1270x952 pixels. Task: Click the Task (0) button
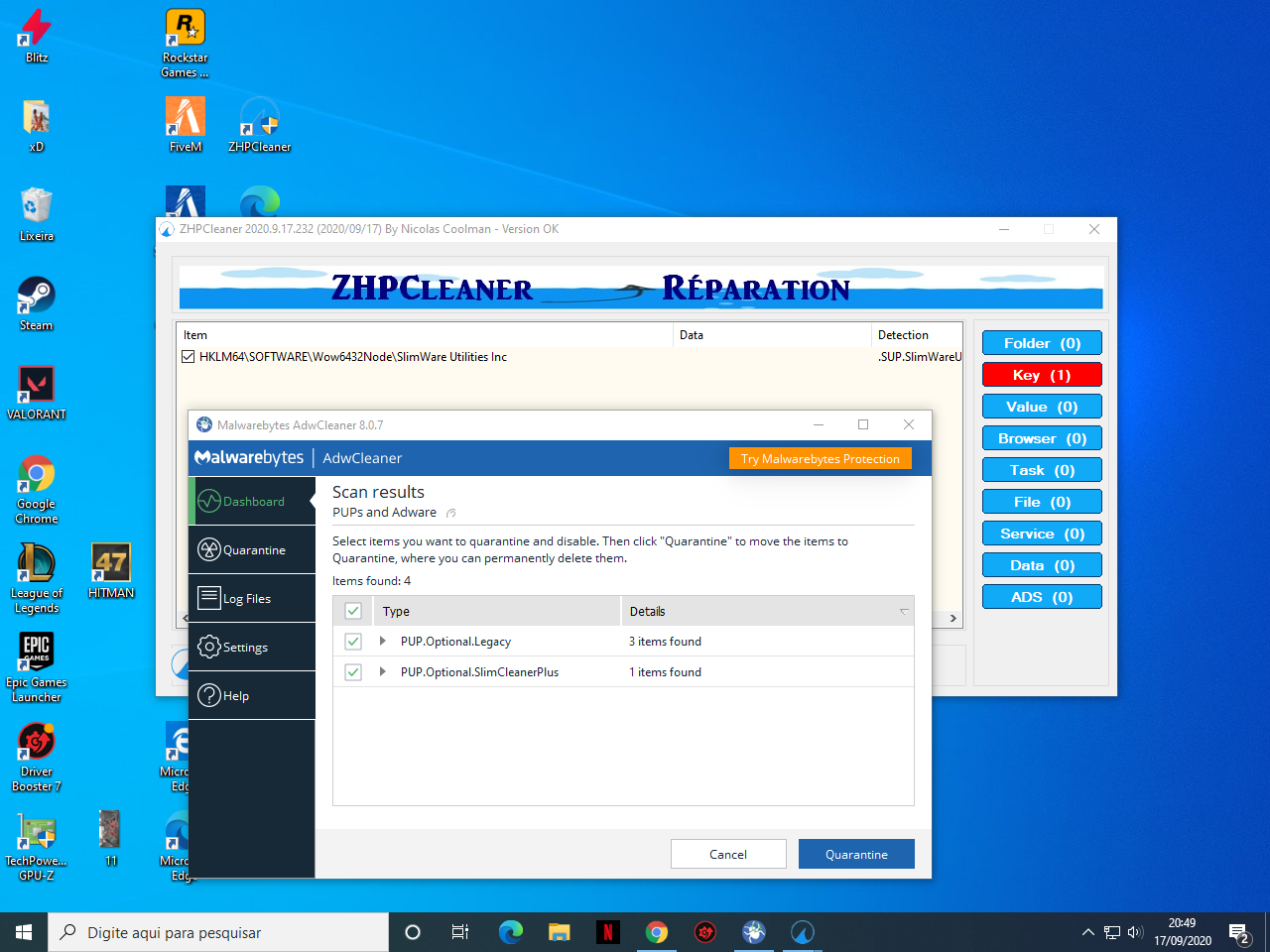coord(1042,470)
